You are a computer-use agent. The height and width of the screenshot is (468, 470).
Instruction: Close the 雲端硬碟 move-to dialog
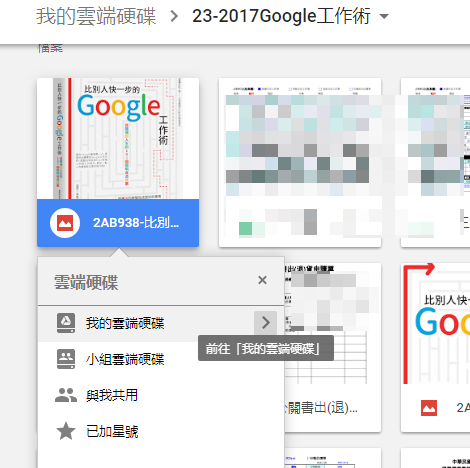tap(263, 280)
